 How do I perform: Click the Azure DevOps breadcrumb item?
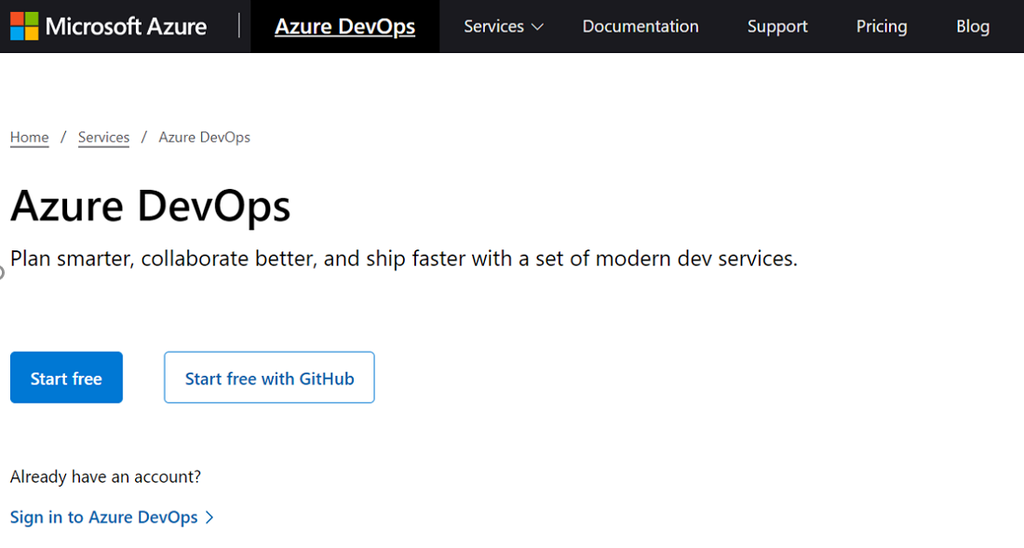(x=204, y=137)
